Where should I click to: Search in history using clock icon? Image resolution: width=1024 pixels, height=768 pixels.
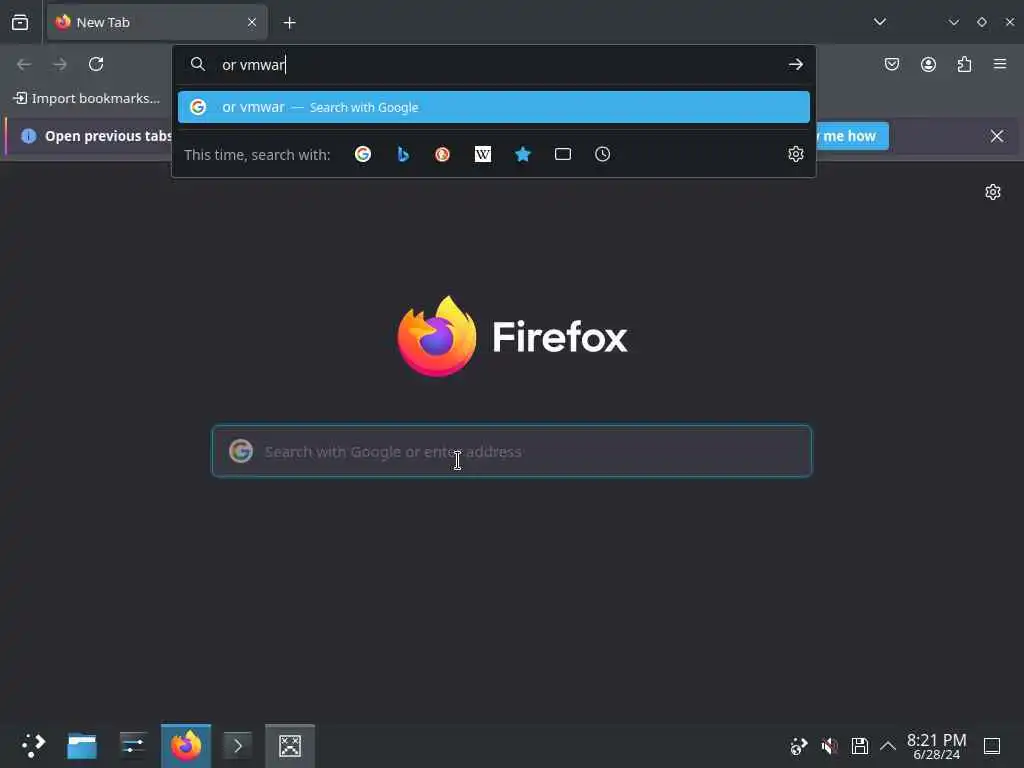pyautogui.click(x=603, y=154)
